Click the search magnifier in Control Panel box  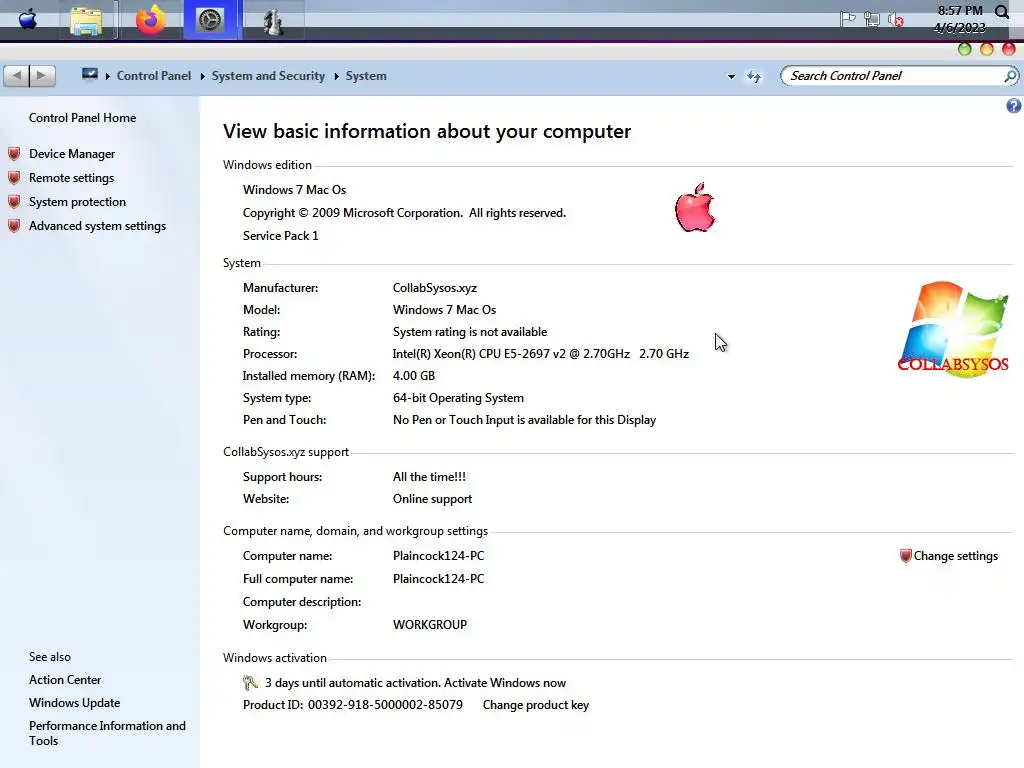(1010, 76)
